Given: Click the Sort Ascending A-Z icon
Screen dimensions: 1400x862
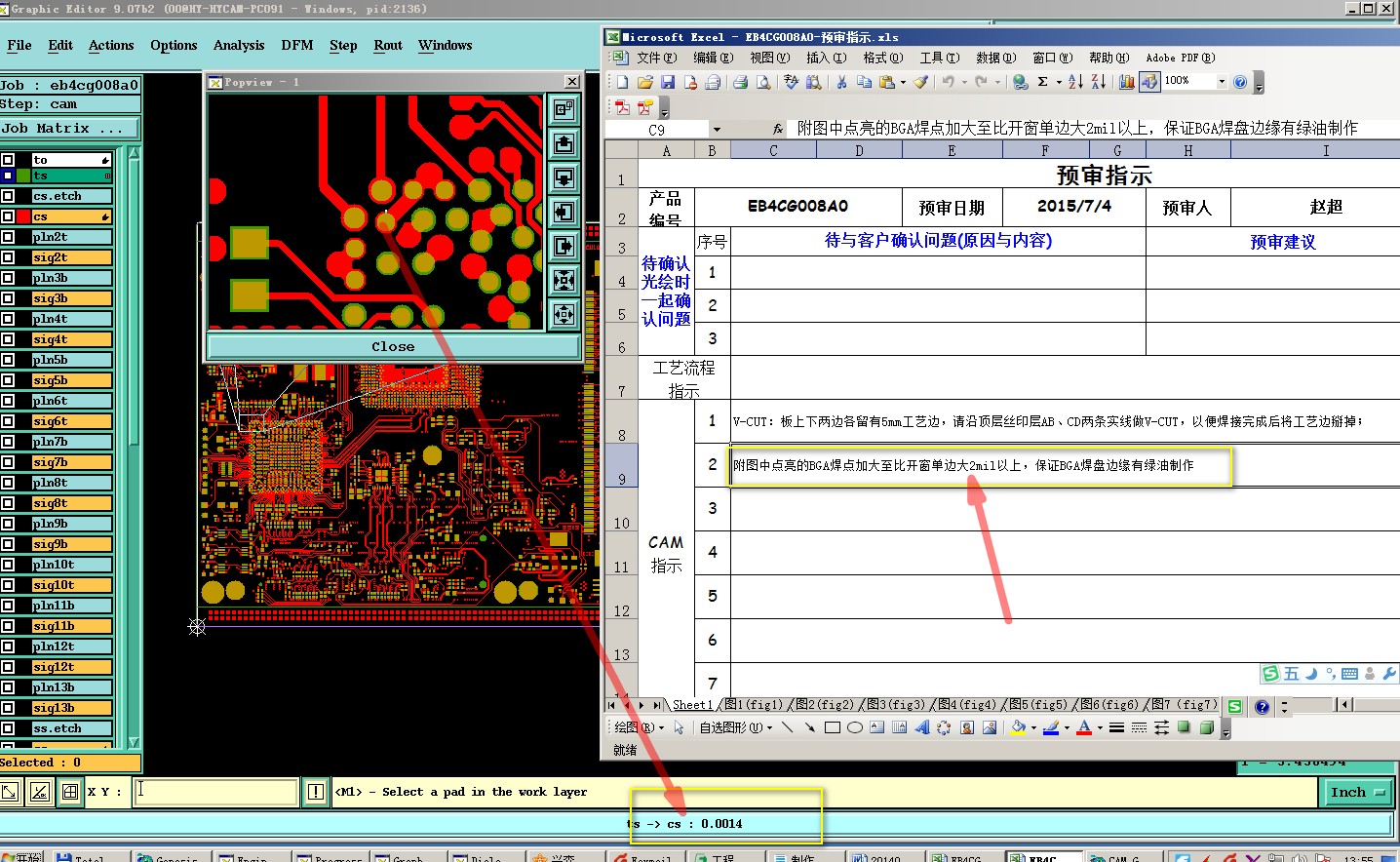Looking at the screenshot, I should (x=1075, y=82).
